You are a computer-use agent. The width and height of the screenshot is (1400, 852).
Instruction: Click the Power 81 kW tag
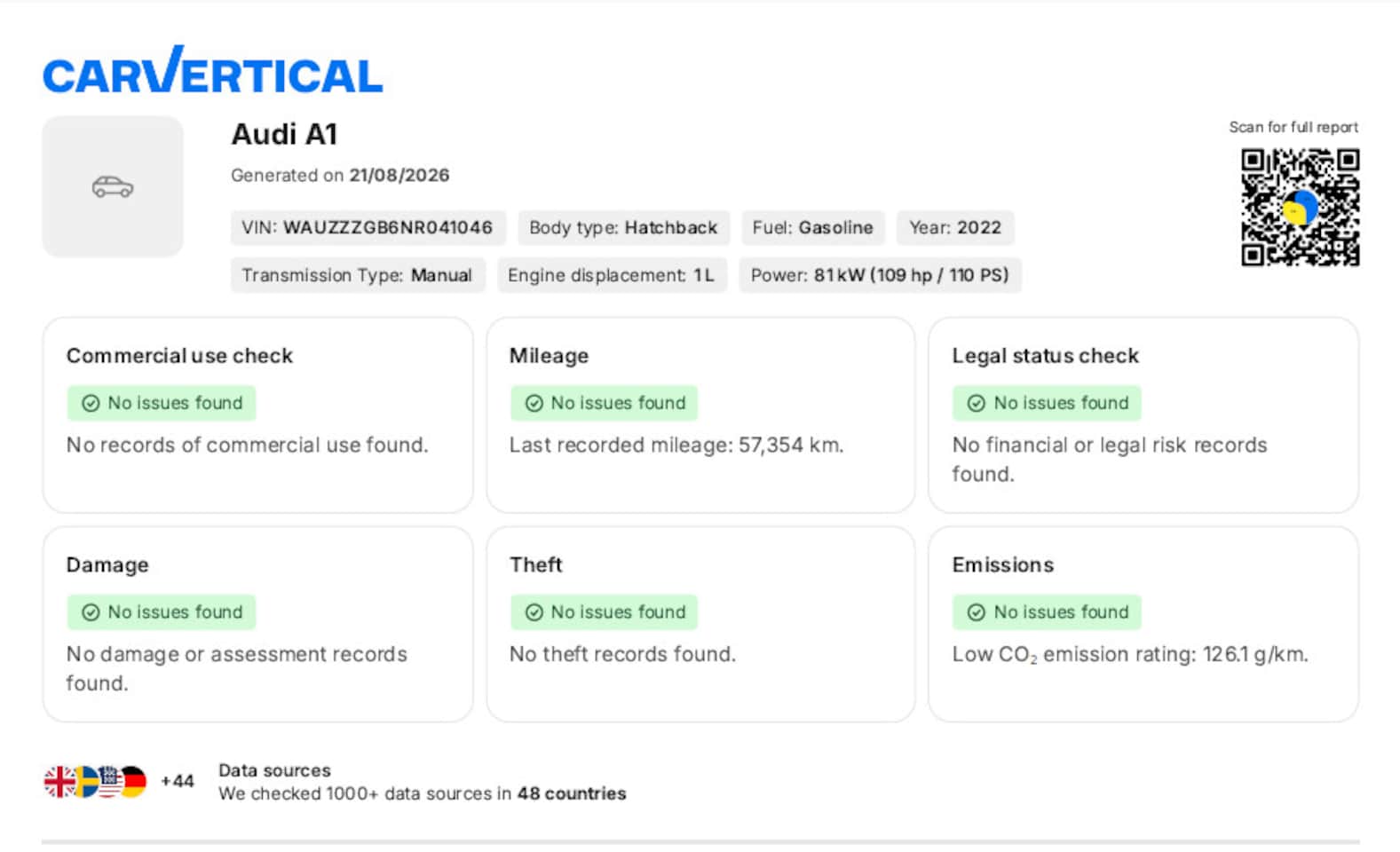tap(880, 275)
